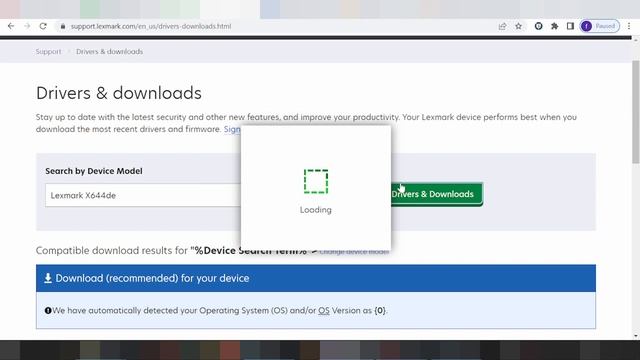Click the Drivers & downloads page heading
Screen dimensions: 640x360
click(x=119, y=93)
